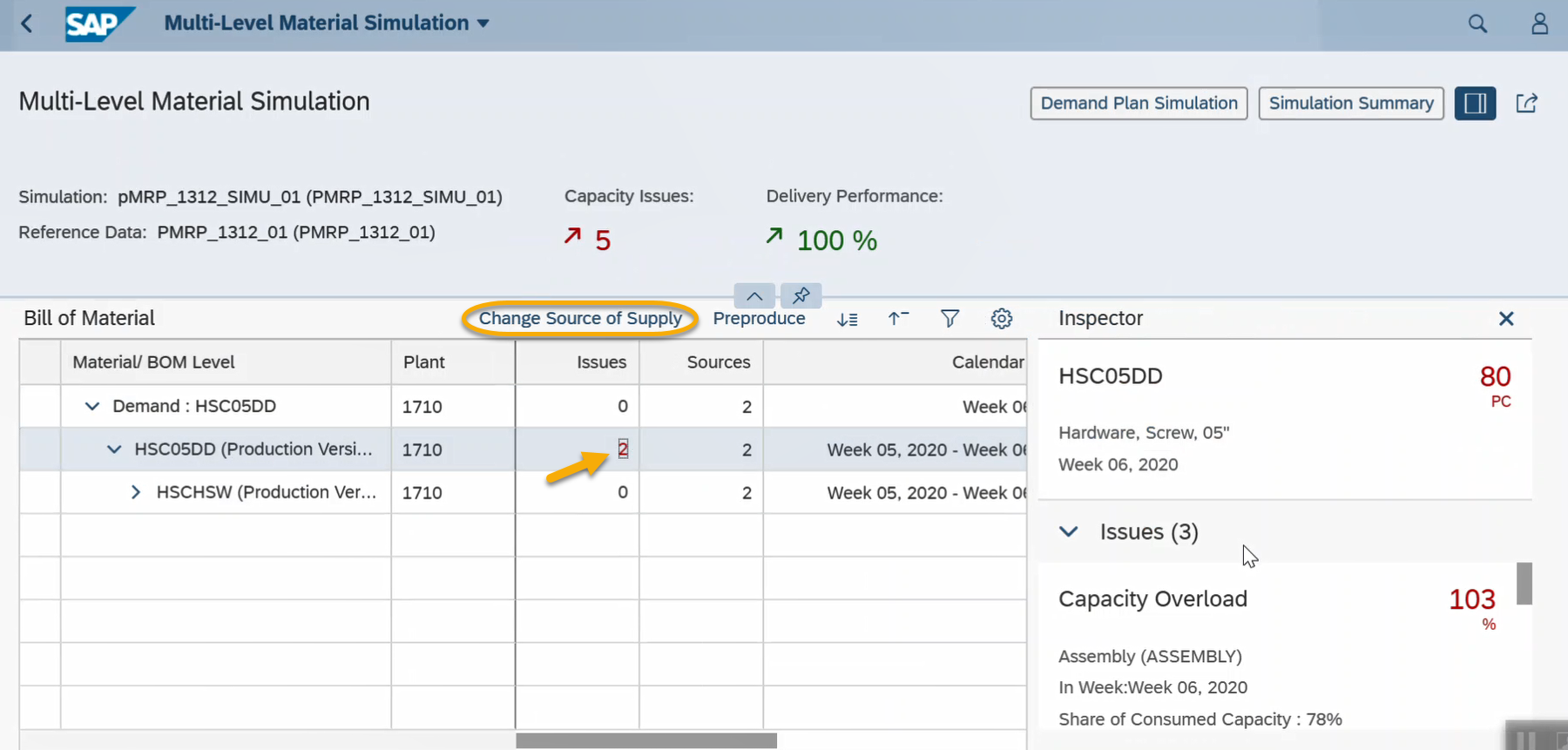Click Change Source of Supply
Screen dimensions: 1568x750
click(580, 319)
